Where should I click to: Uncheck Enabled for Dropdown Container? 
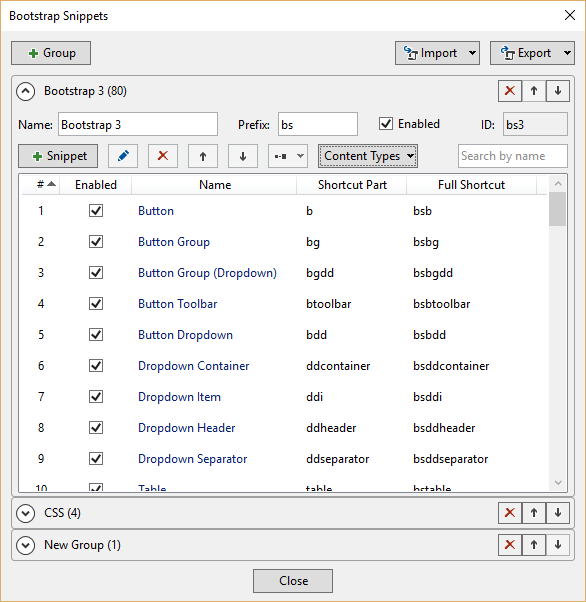coord(96,366)
